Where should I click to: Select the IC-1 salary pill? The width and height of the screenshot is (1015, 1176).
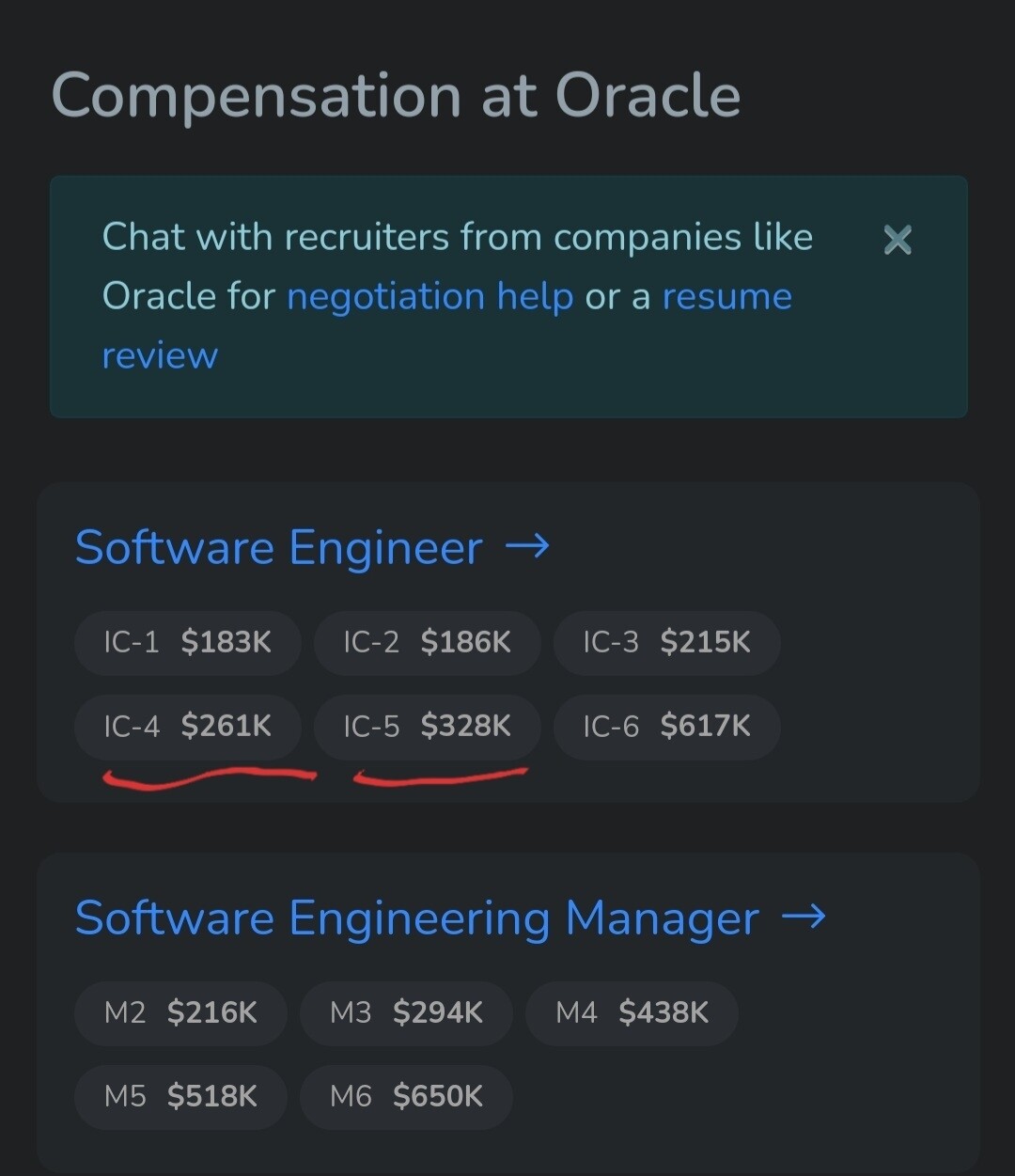tap(187, 643)
